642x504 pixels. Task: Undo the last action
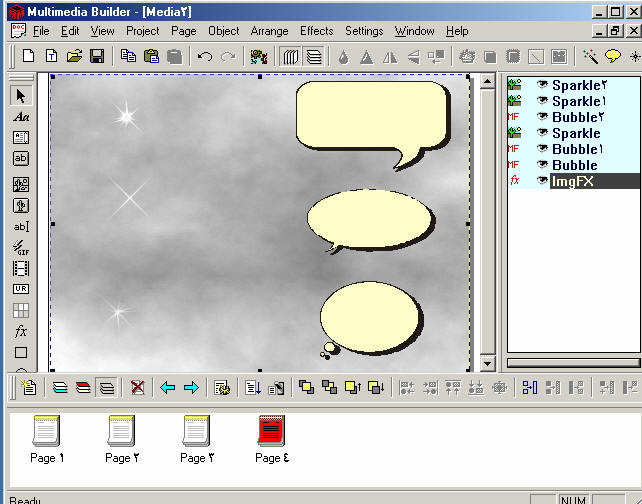205,56
